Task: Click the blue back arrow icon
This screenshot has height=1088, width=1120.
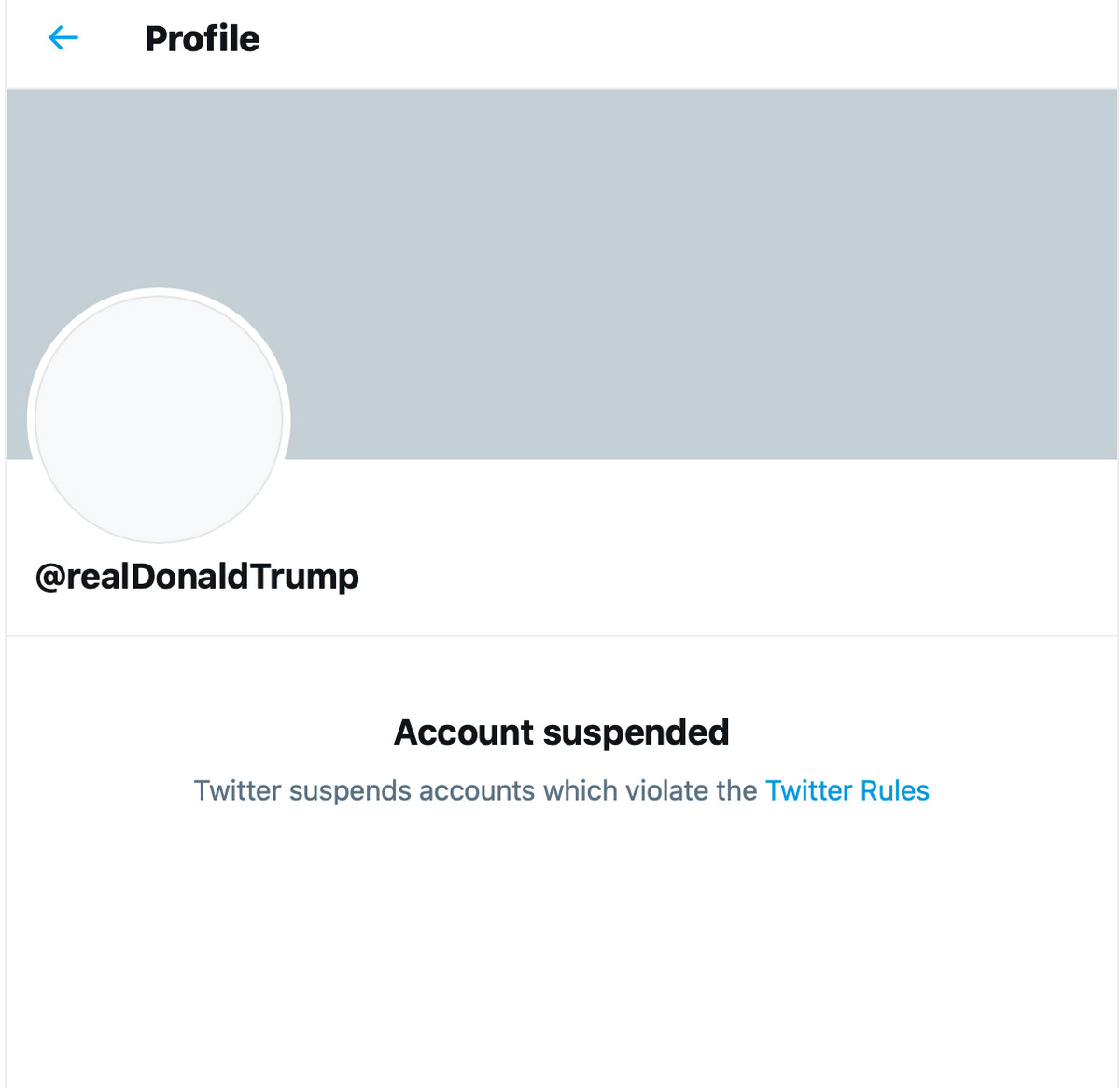Action: pos(63,38)
